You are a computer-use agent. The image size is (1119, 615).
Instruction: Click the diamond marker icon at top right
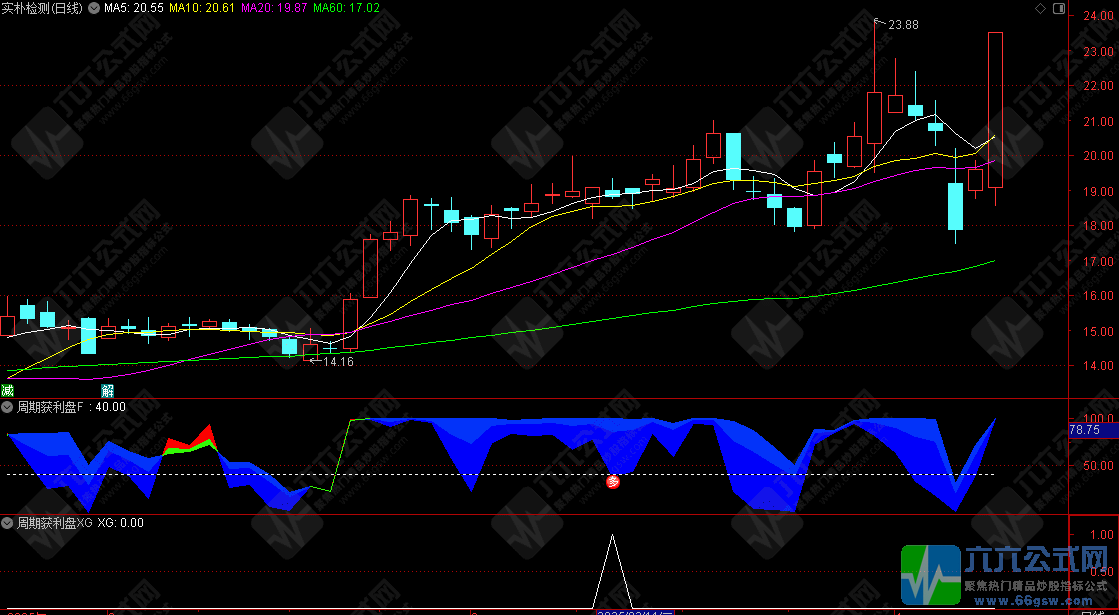point(1040,8)
